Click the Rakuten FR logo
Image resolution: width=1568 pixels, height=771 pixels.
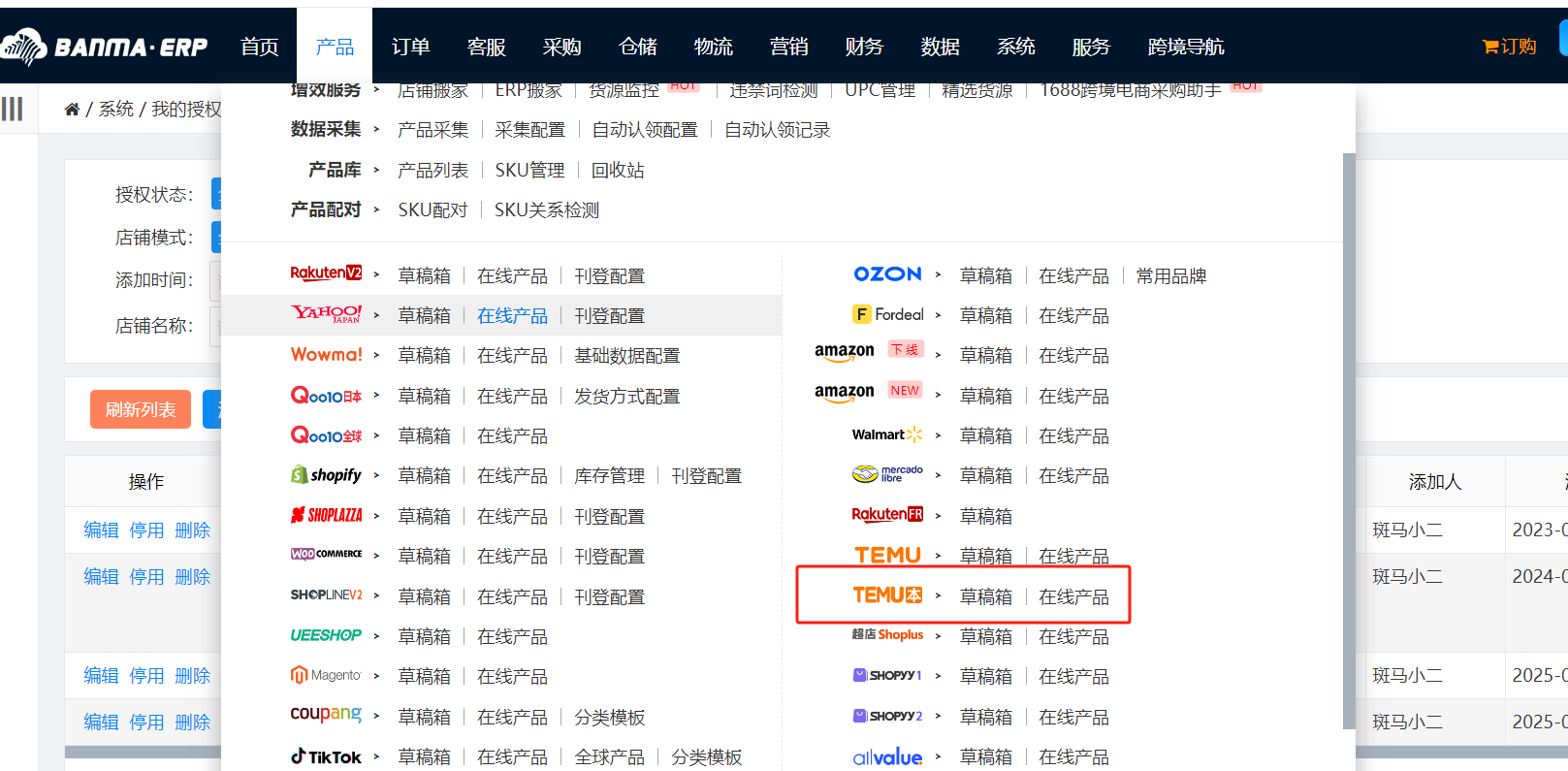click(887, 514)
